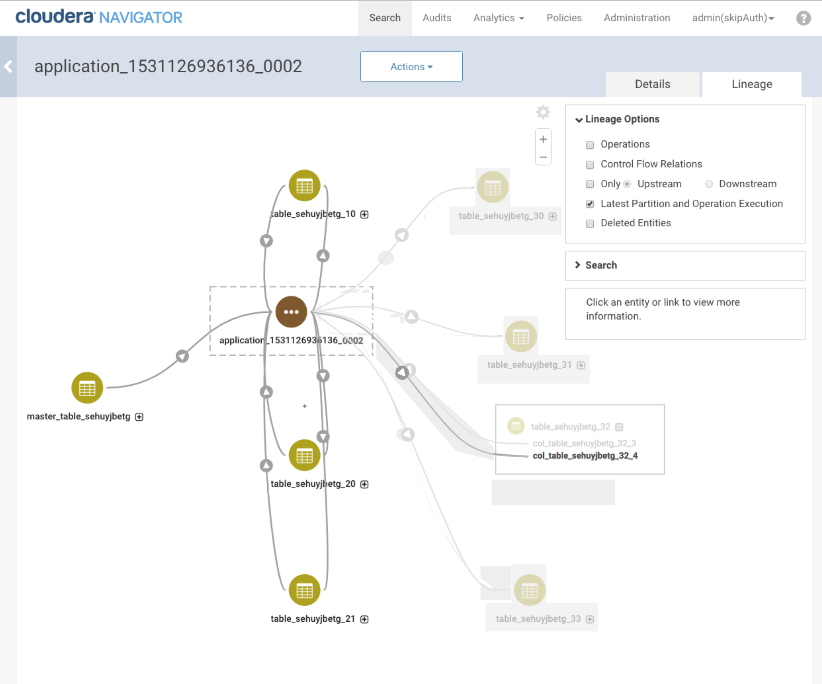Enable the Operations checkbox
The height and width of the screenshot is (684, 822).
click(x=590, y=145)
